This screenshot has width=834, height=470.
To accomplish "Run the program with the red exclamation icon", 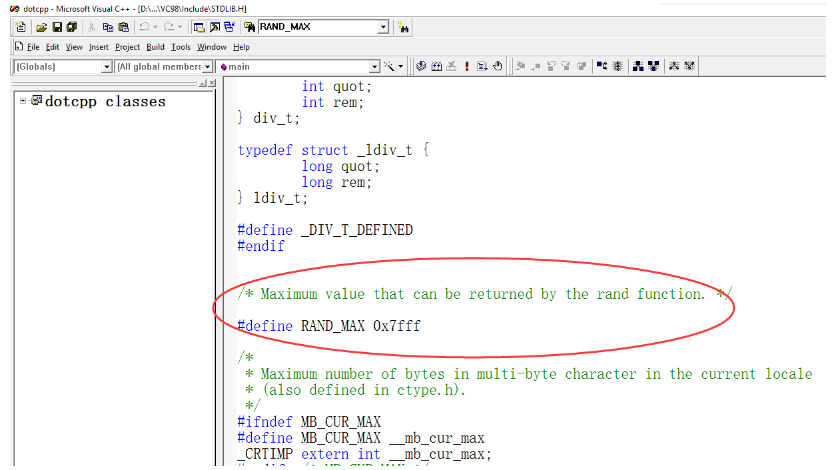I will (466, 66).
